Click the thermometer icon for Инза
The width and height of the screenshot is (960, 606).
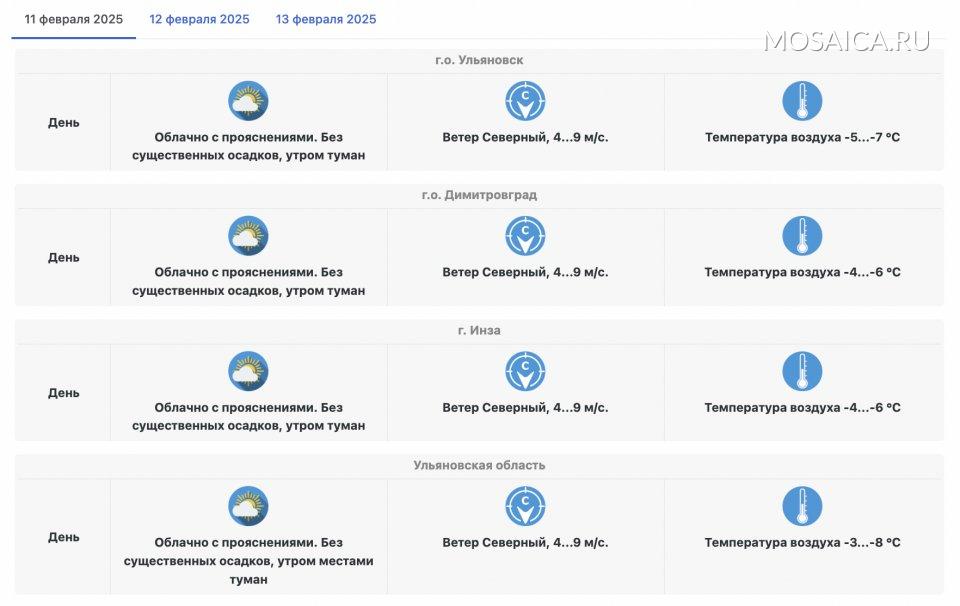802,371
